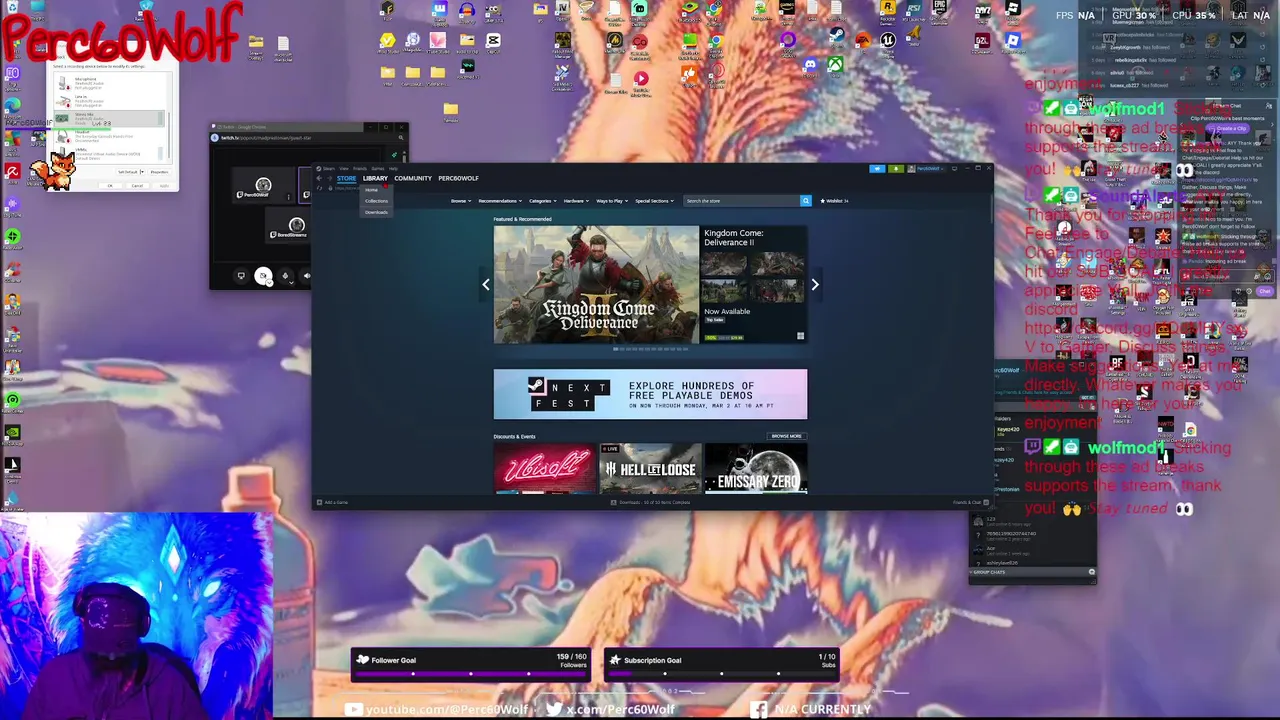1280x720 pixels.
Task: Open the blue announcements button in Steam
Action: (877, 169)
